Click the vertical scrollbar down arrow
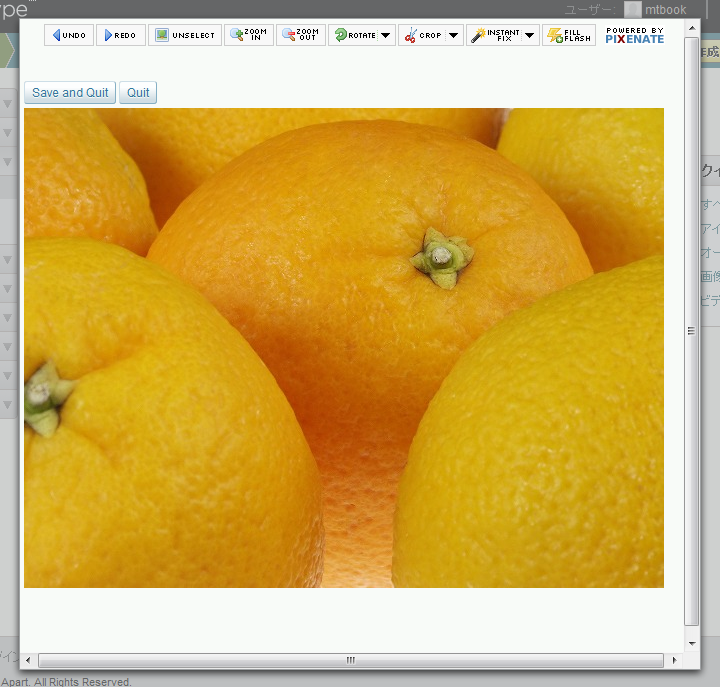The height and width of the screenshot is (687, 720). pos(692,643)
